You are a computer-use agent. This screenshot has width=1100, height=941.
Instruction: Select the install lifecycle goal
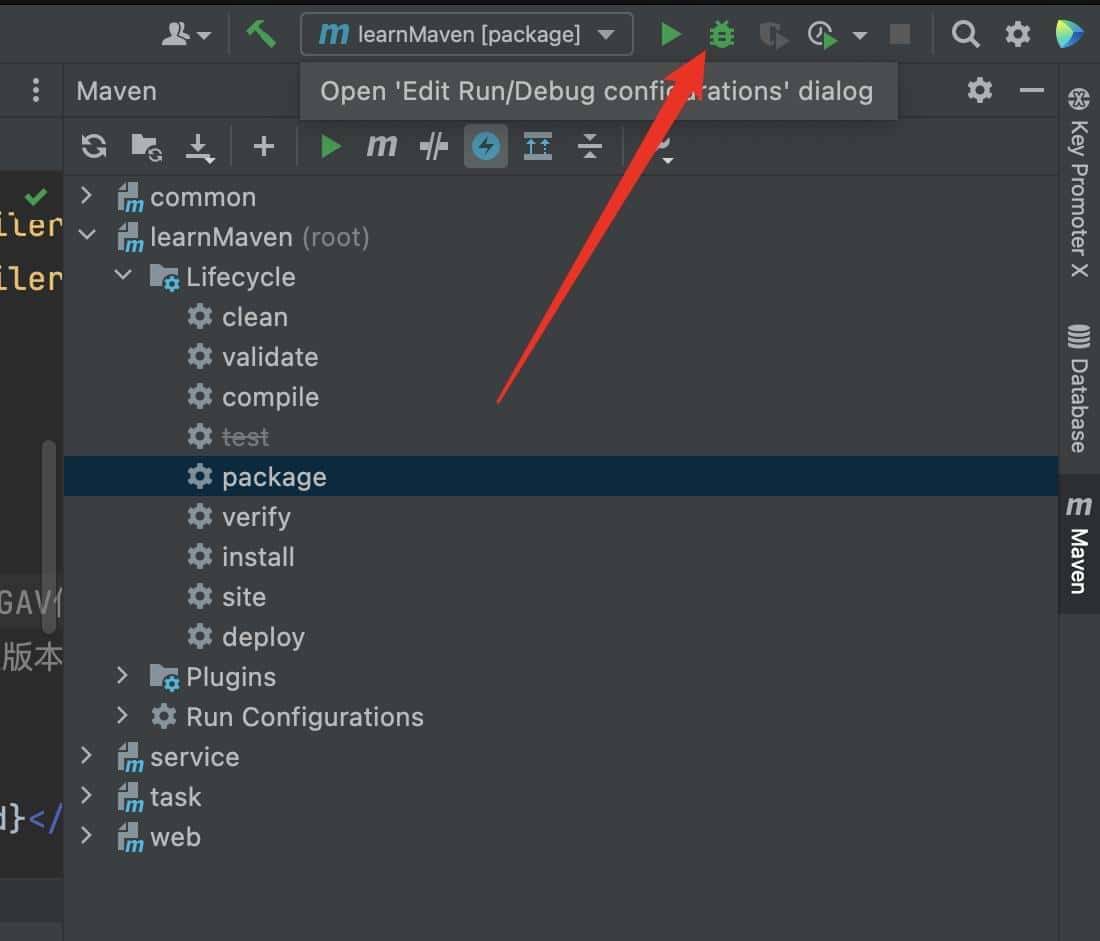point(258,557)
